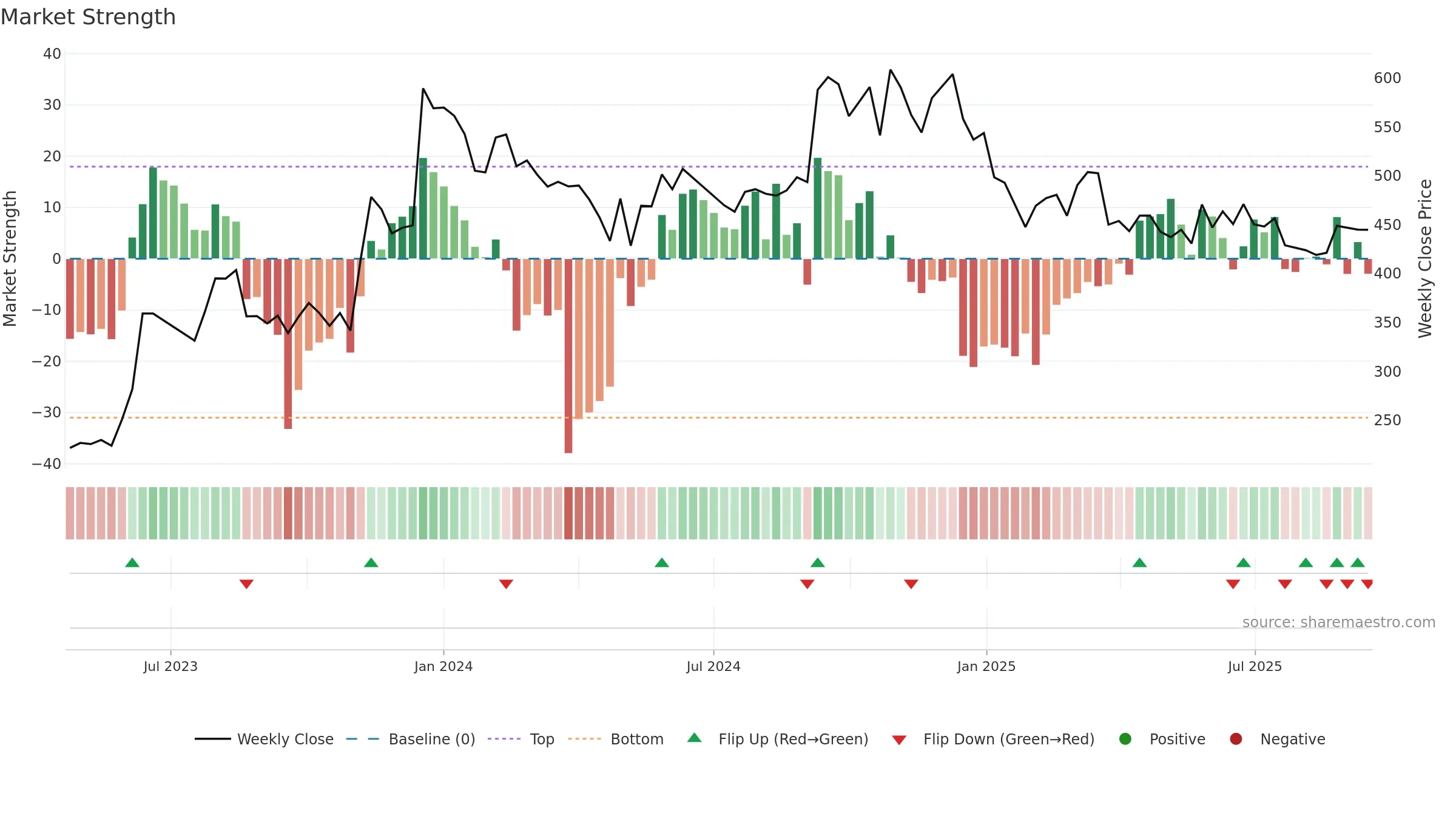Toggle Flip Up (Red→Green) legend entry
This screenshot has height=819, width=1456.
(x=778, y=739)
